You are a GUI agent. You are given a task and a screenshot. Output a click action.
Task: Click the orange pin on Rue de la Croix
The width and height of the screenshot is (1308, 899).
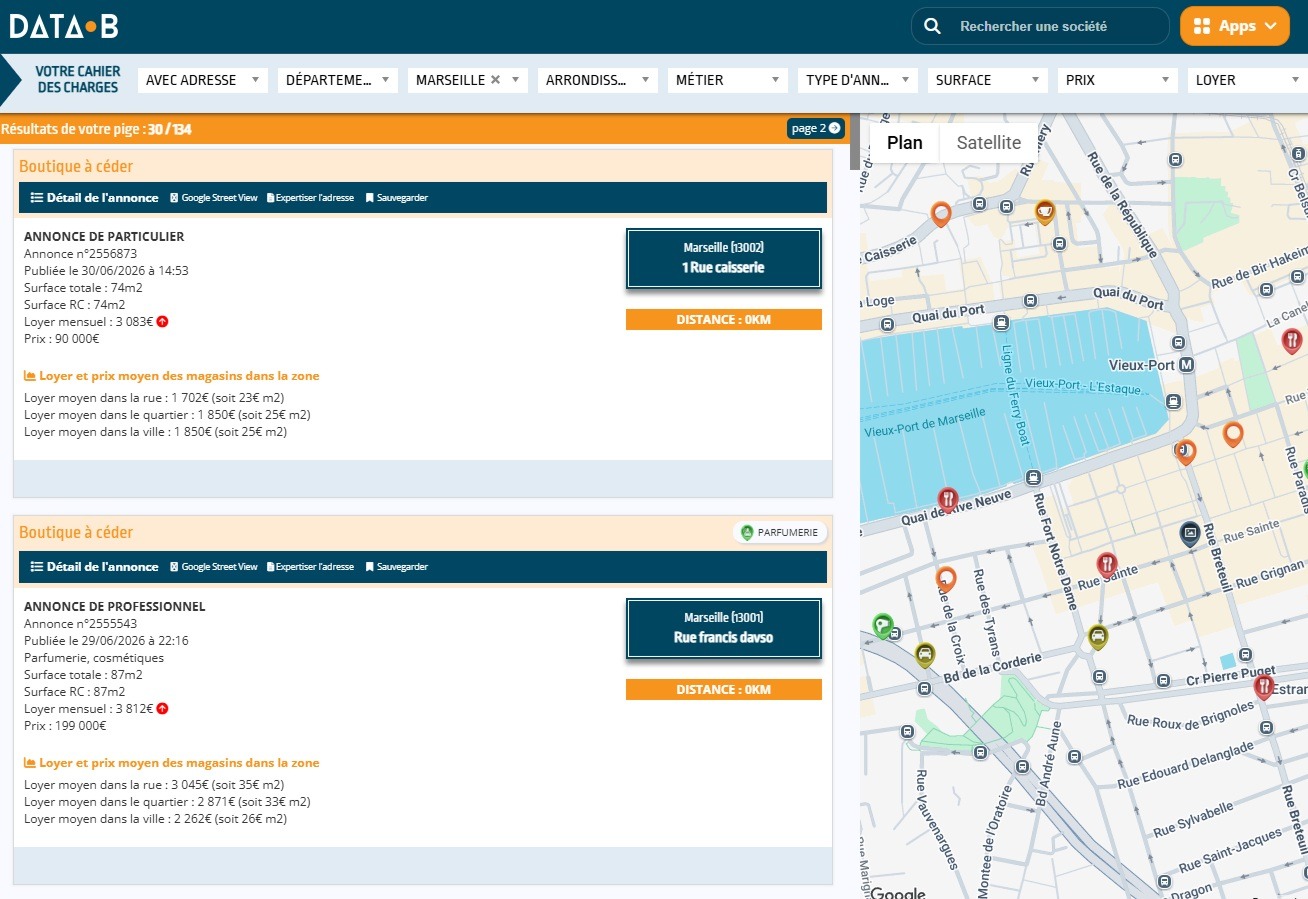[x=946, y=578]
